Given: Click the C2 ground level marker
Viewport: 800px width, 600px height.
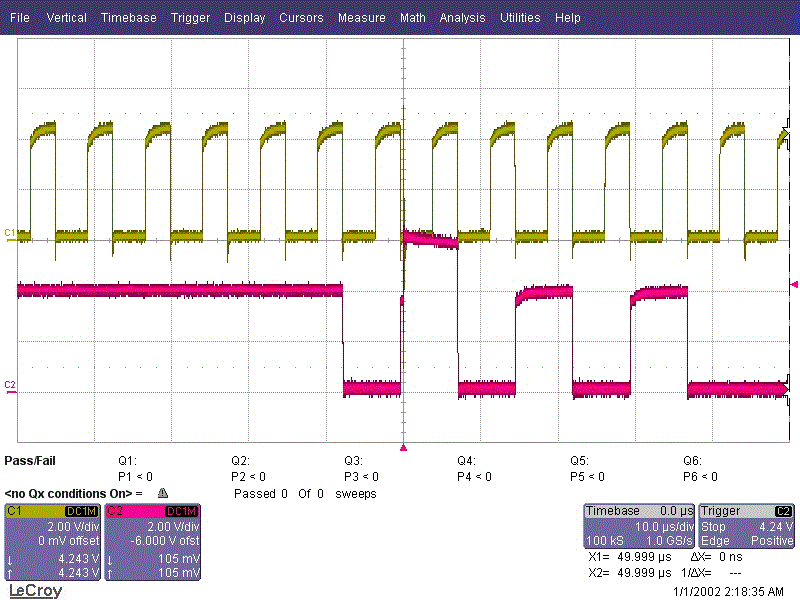Looking at the screenshot, I should [11, 385].
